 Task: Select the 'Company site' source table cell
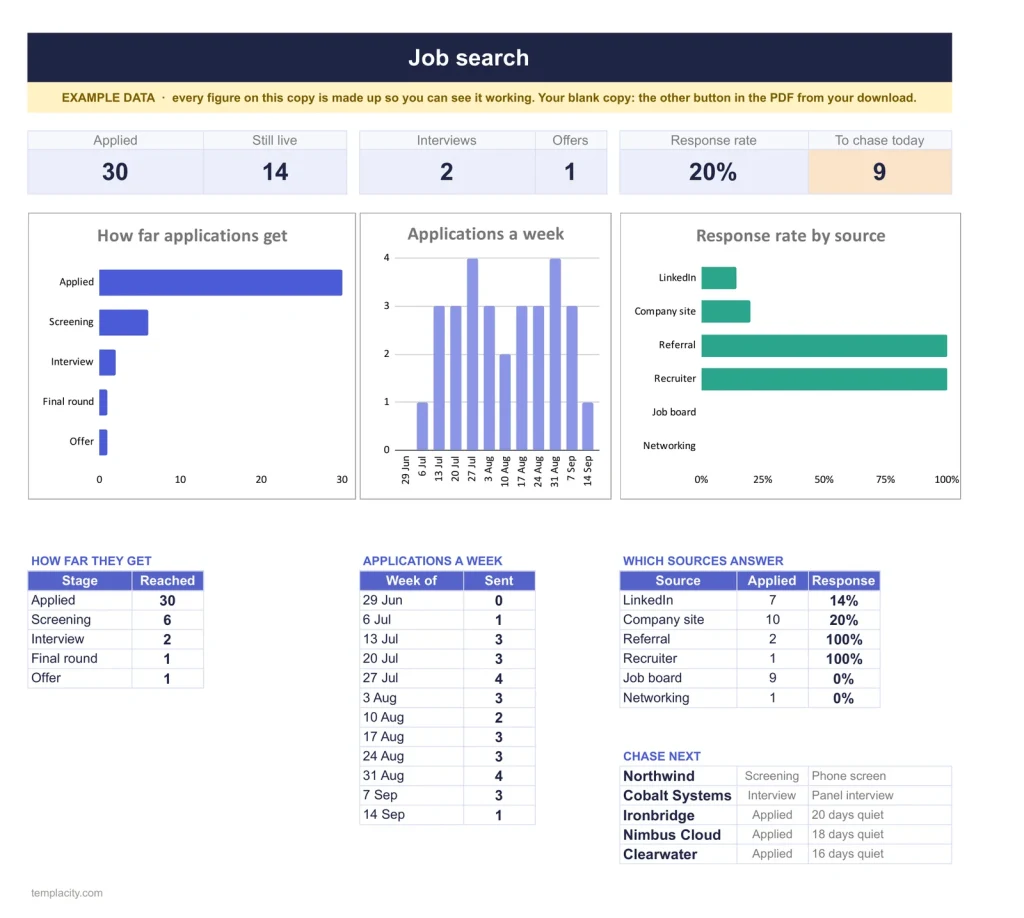678,620
